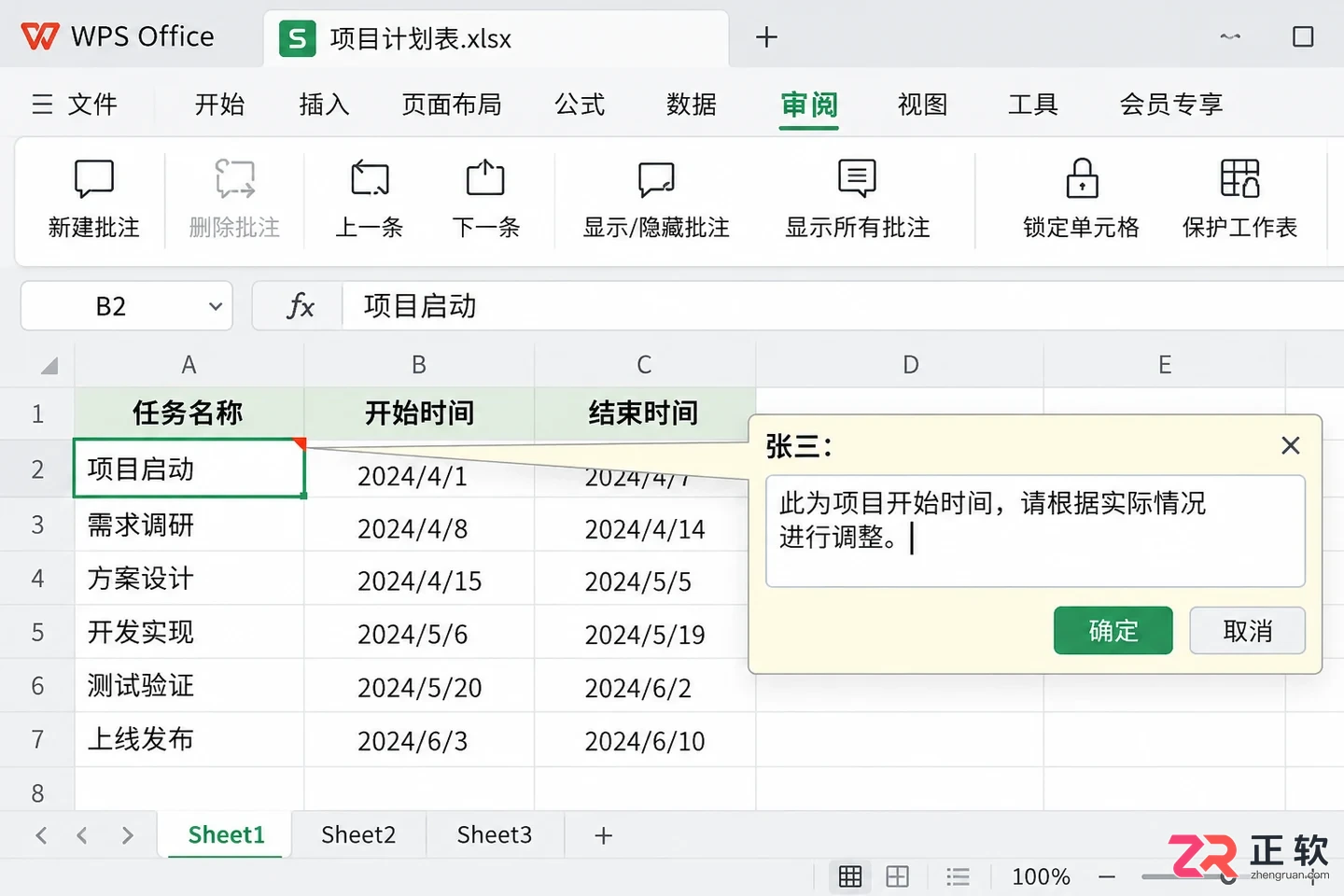Viewport: 1344px width, 896px height.
Task: Open the 视图 ribbon tab
Action: 922,104
